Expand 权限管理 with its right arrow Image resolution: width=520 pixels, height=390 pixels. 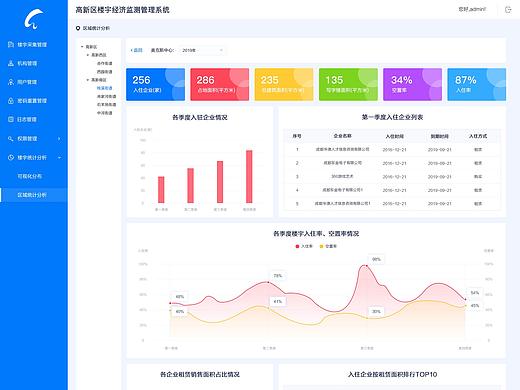(x=59, y=138)
